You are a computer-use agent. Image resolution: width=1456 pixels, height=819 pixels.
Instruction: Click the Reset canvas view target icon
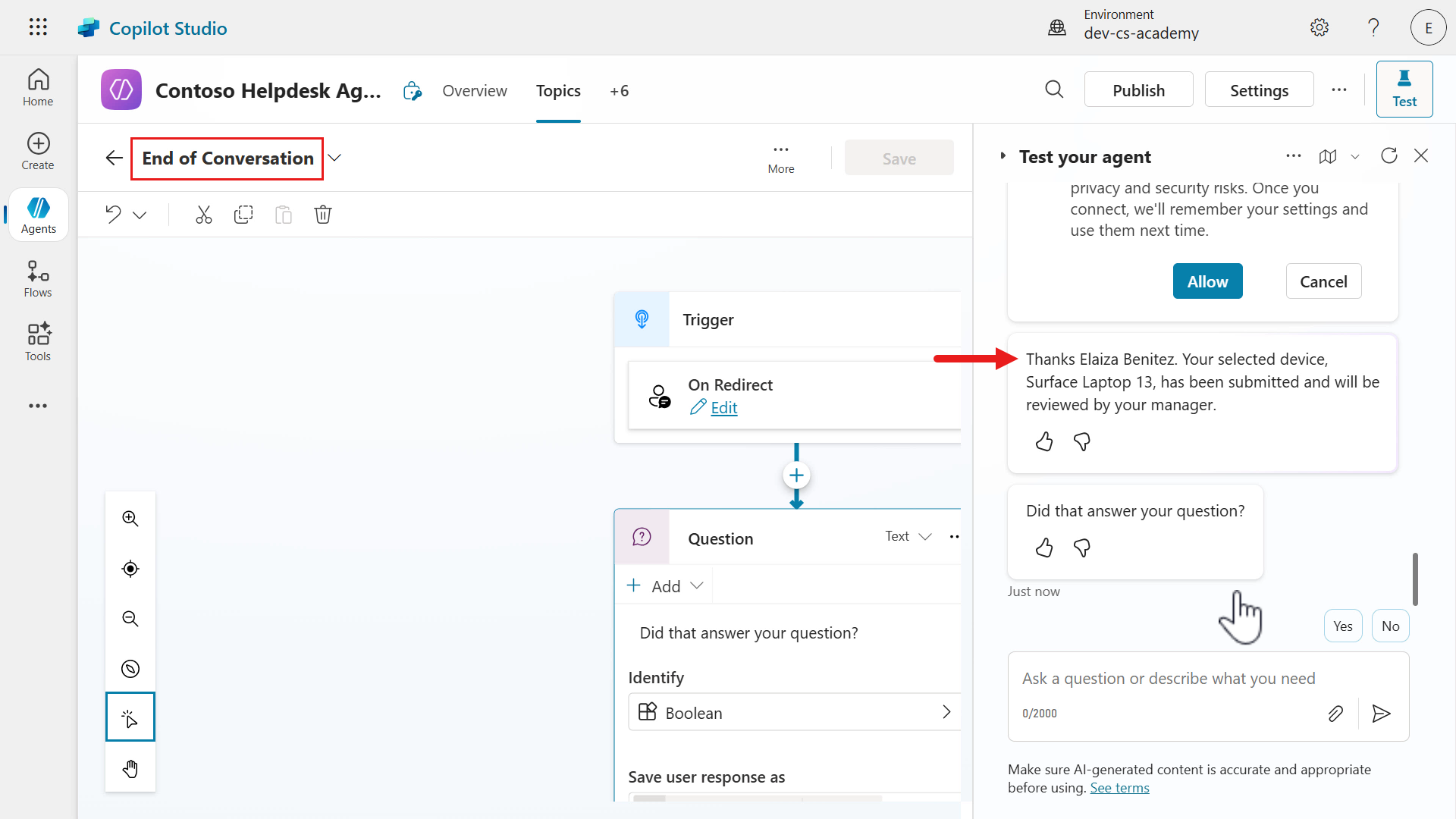click(x=130, y=569)
